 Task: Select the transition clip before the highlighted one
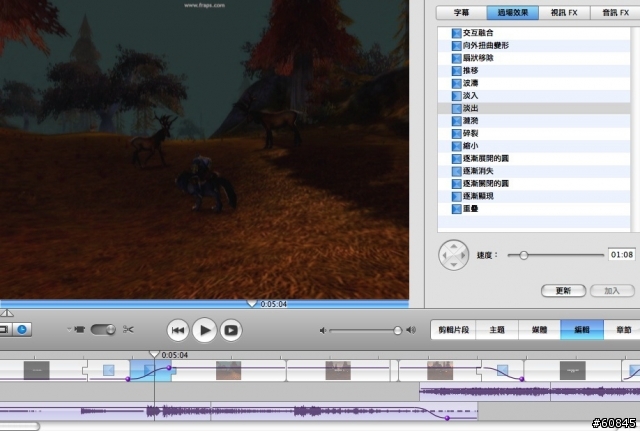tap(107, 371)
